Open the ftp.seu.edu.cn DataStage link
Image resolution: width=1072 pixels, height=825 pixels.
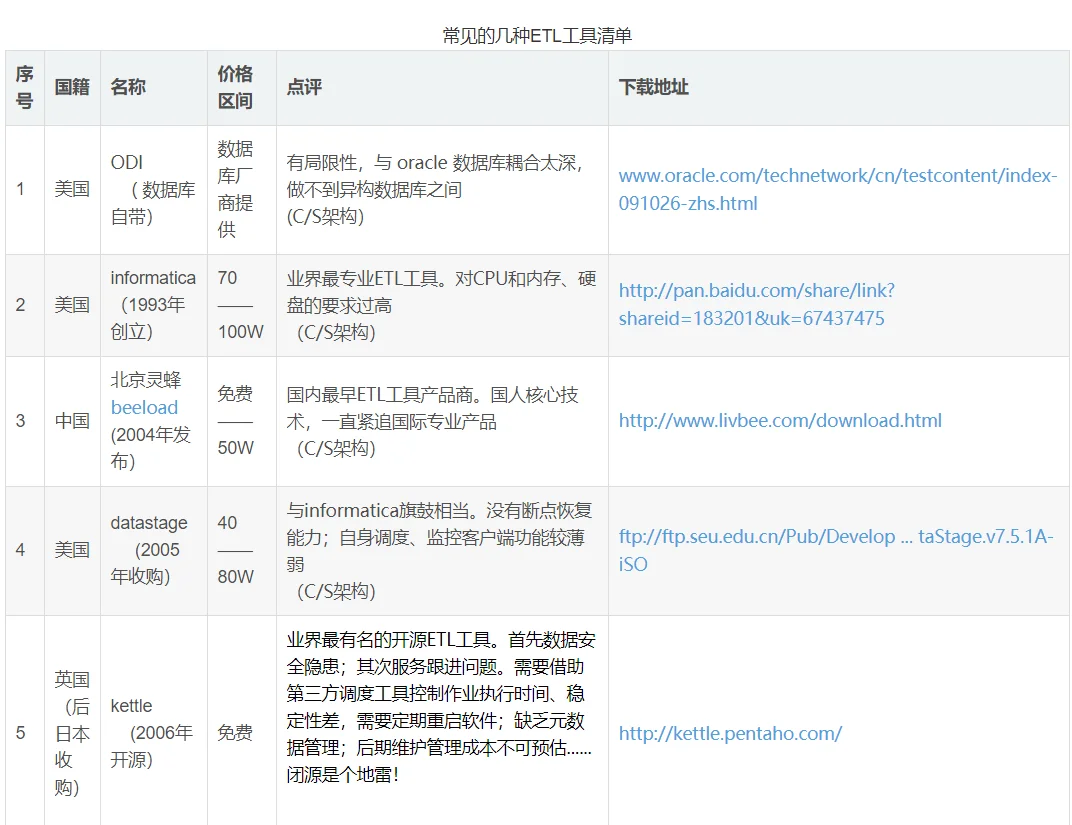click(x=835, y=550)
